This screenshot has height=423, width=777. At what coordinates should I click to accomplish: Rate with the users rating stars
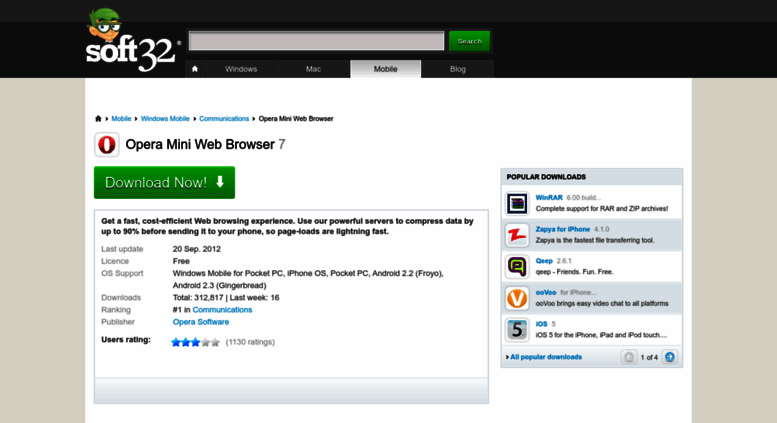click(x=195, y=342)
